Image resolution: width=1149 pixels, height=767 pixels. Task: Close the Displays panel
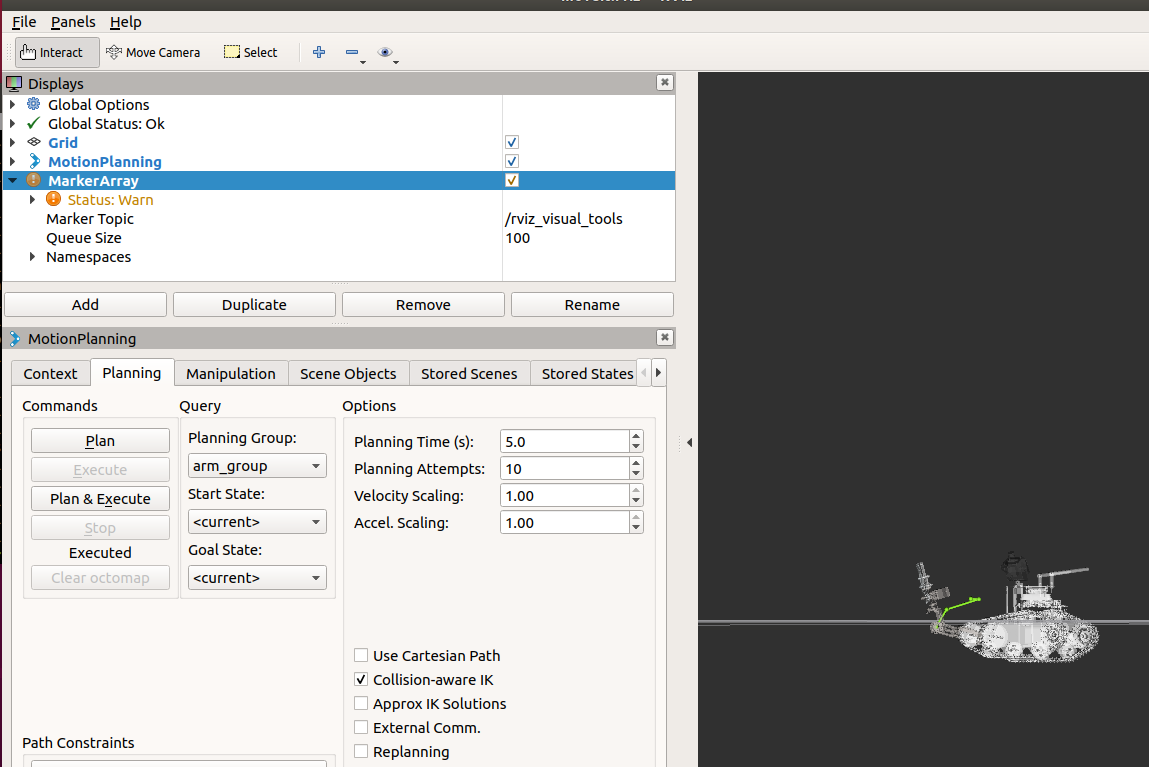(665, 82)
